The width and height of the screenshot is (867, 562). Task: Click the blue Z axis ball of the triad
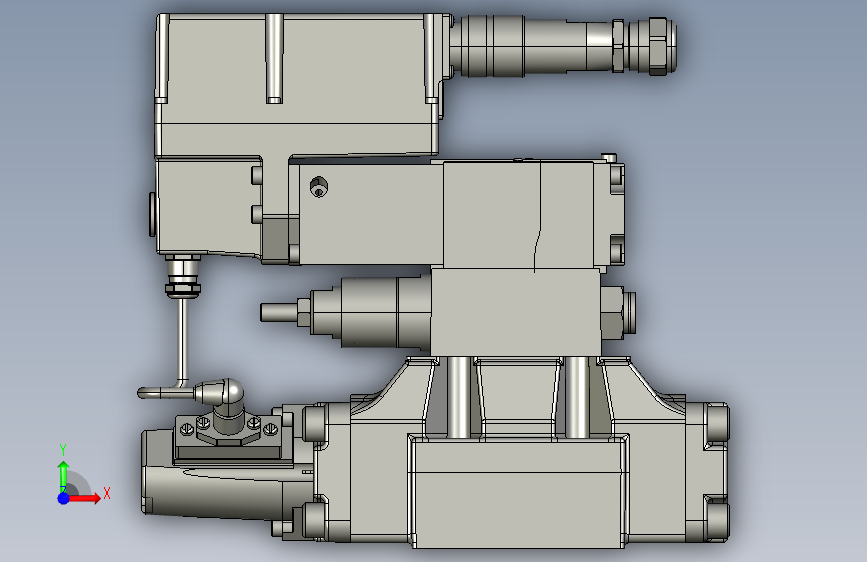pyautogui.click(x=63, y=498)
